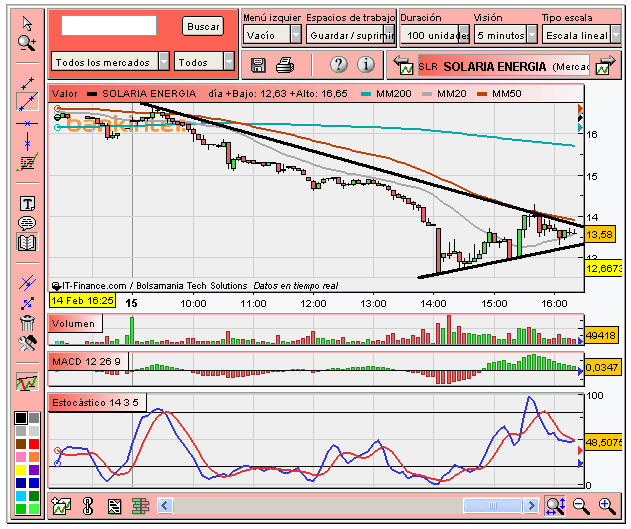The height and width of the screenshot is (529, 631).
Task: Click the MM50 legend entry
Action: [499, 94]
